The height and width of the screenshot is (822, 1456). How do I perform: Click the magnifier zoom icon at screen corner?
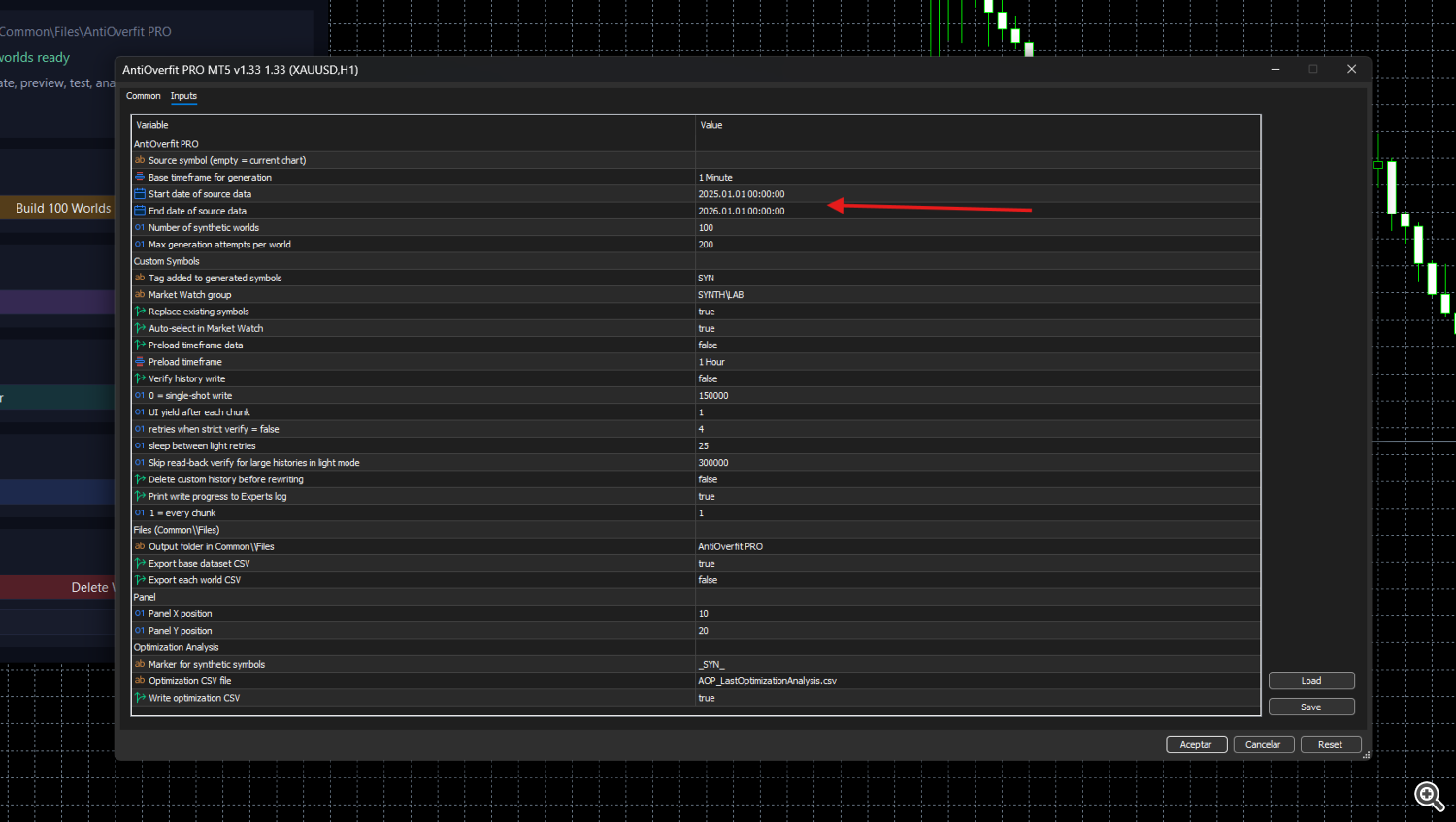pyautogui.click(x=1429, y=797)
